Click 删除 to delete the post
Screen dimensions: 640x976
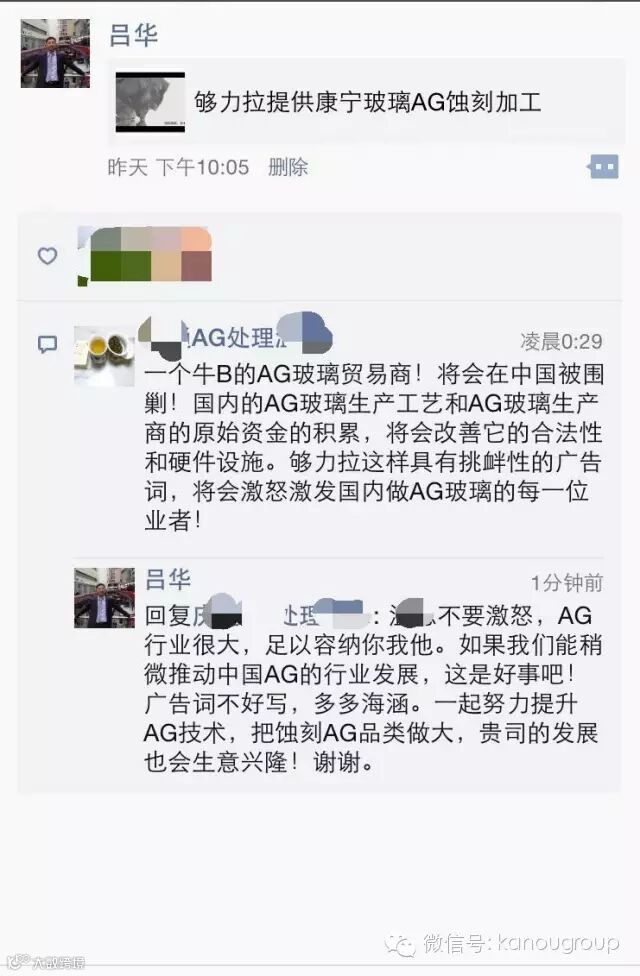(x=288, y=167)
